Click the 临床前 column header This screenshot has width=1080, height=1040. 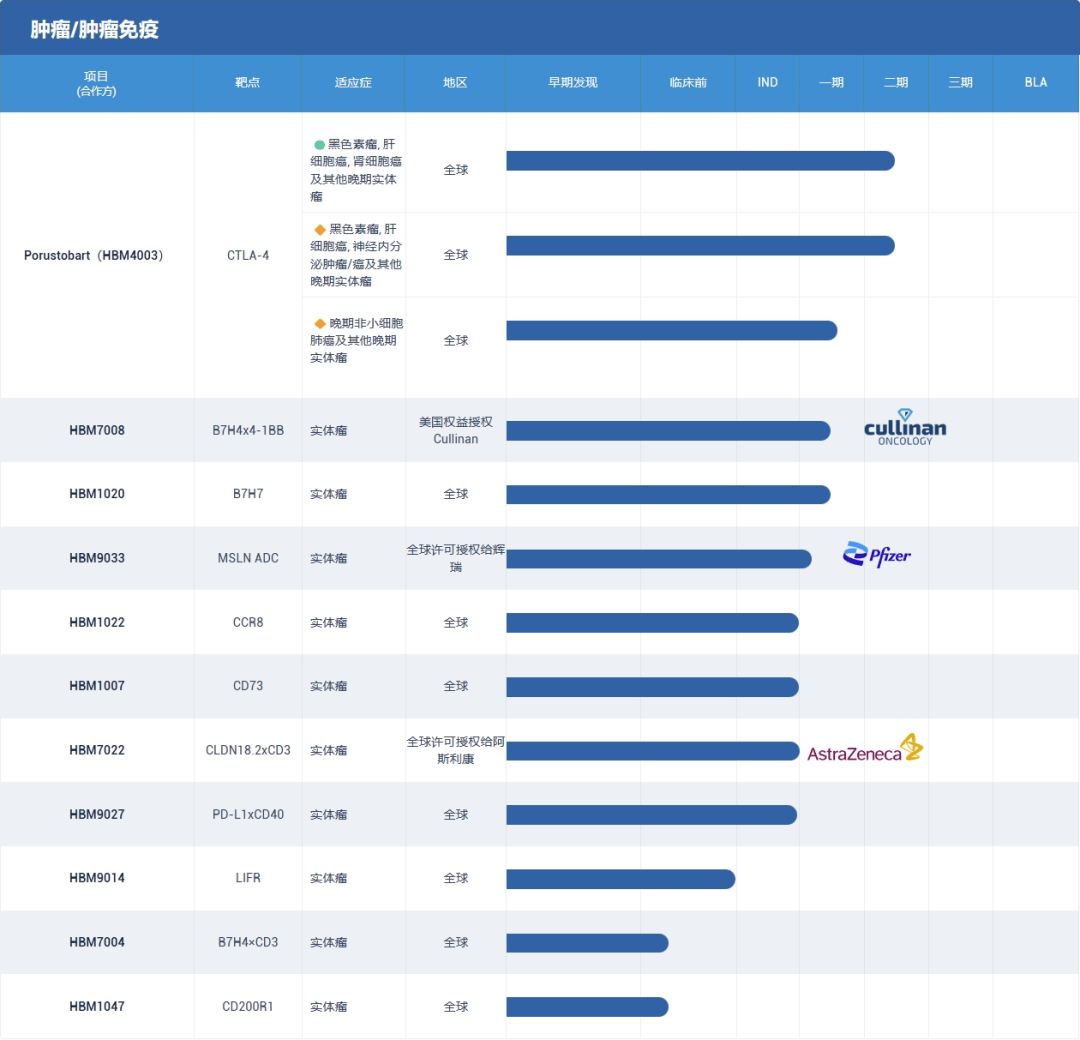click(x=688, y=83)
